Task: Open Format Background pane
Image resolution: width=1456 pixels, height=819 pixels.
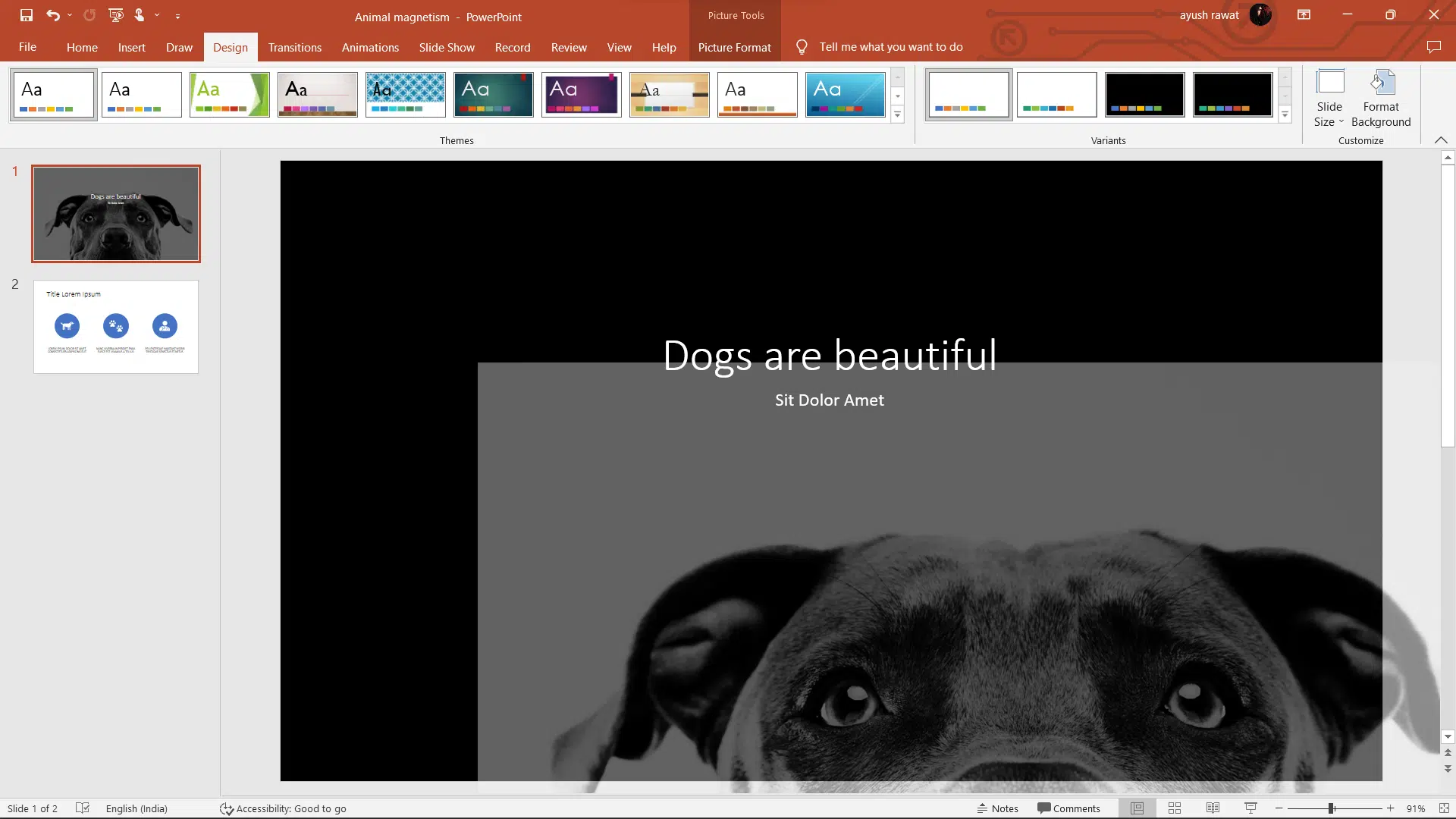Action: [x=1380, y=99]
